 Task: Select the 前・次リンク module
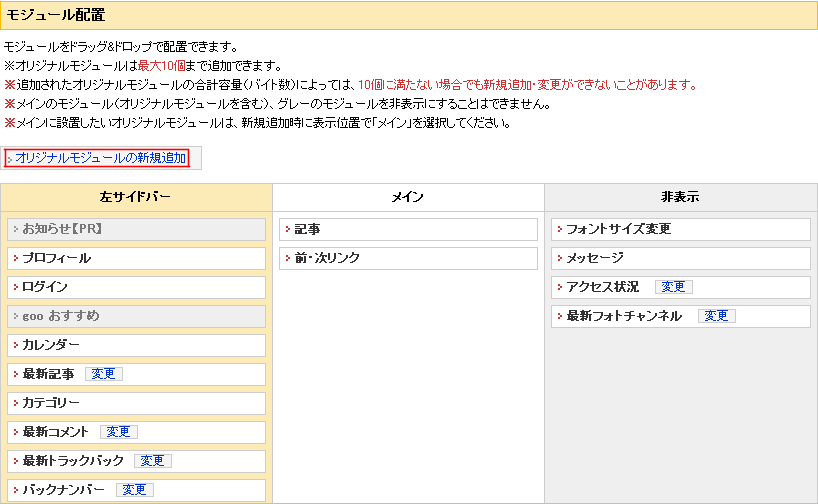pyautogui.click(x=408, y=259)
